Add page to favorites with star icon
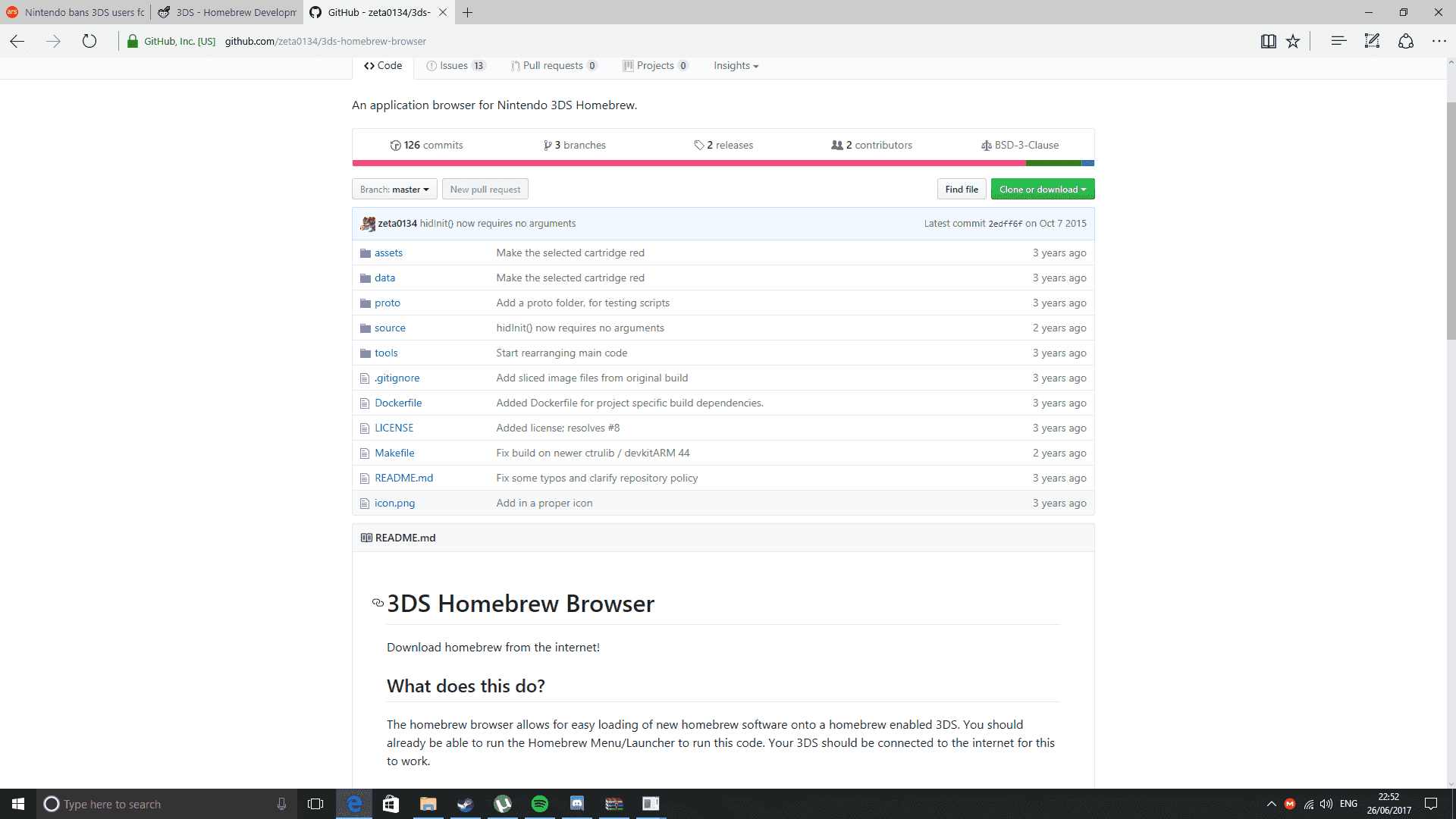 tap(1293, 42)
